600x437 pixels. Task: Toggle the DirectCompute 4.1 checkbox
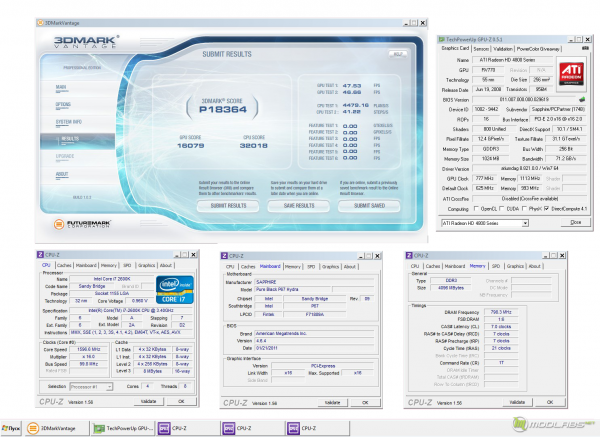tap(546, 209)
